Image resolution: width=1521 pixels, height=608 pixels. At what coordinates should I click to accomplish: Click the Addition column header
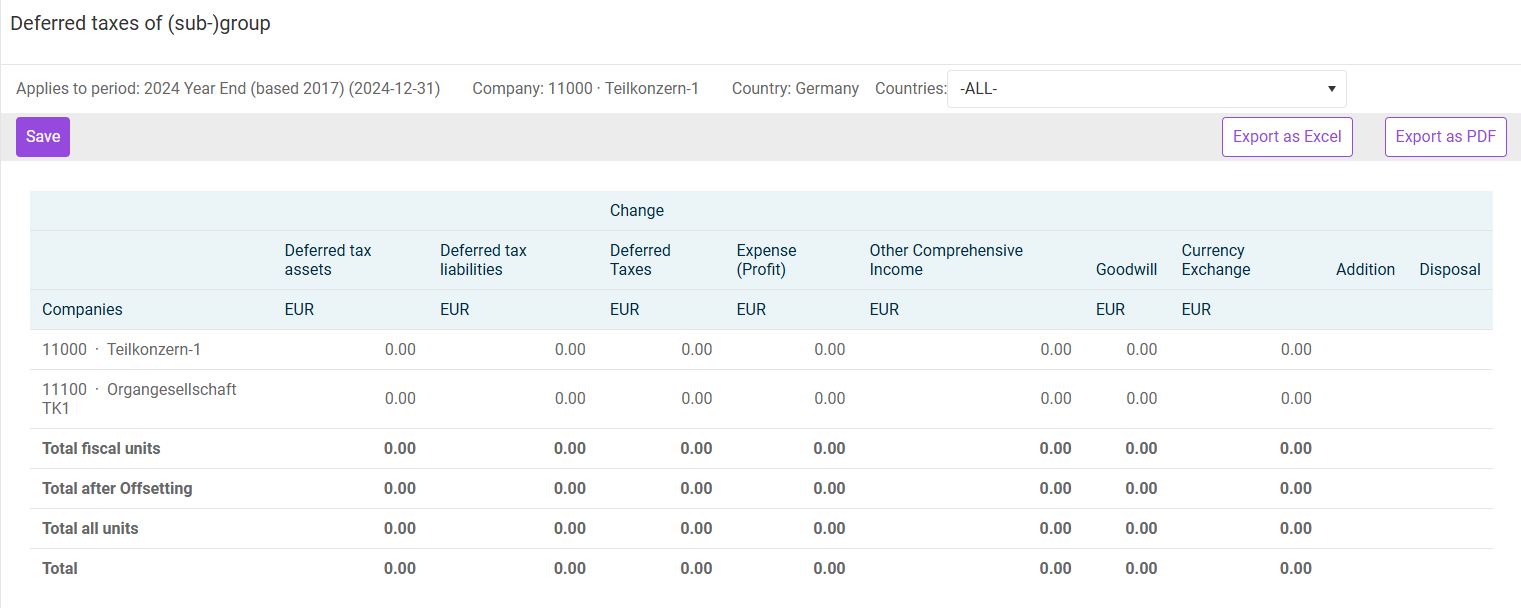click(1365, 270)
